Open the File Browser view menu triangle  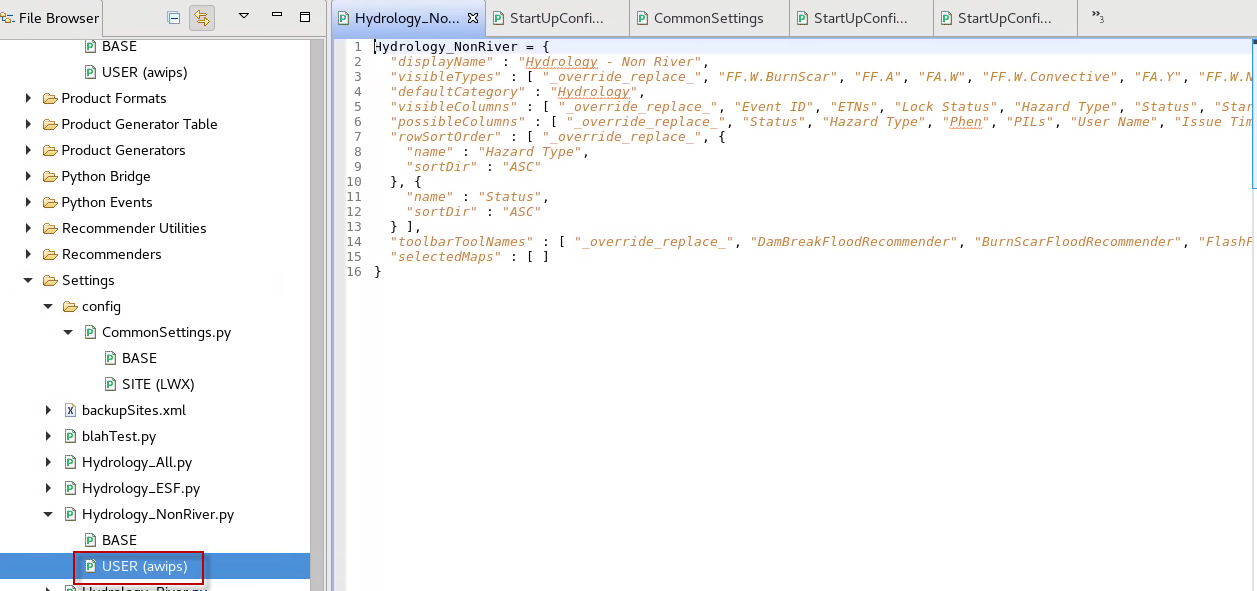[244, 16]
